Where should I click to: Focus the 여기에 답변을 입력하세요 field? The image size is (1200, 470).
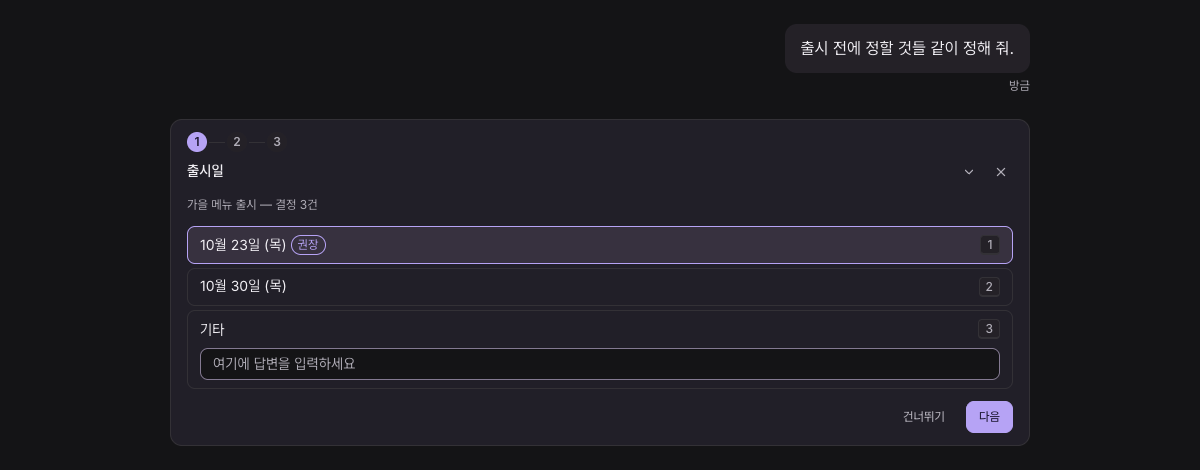[x=600, y=364]
